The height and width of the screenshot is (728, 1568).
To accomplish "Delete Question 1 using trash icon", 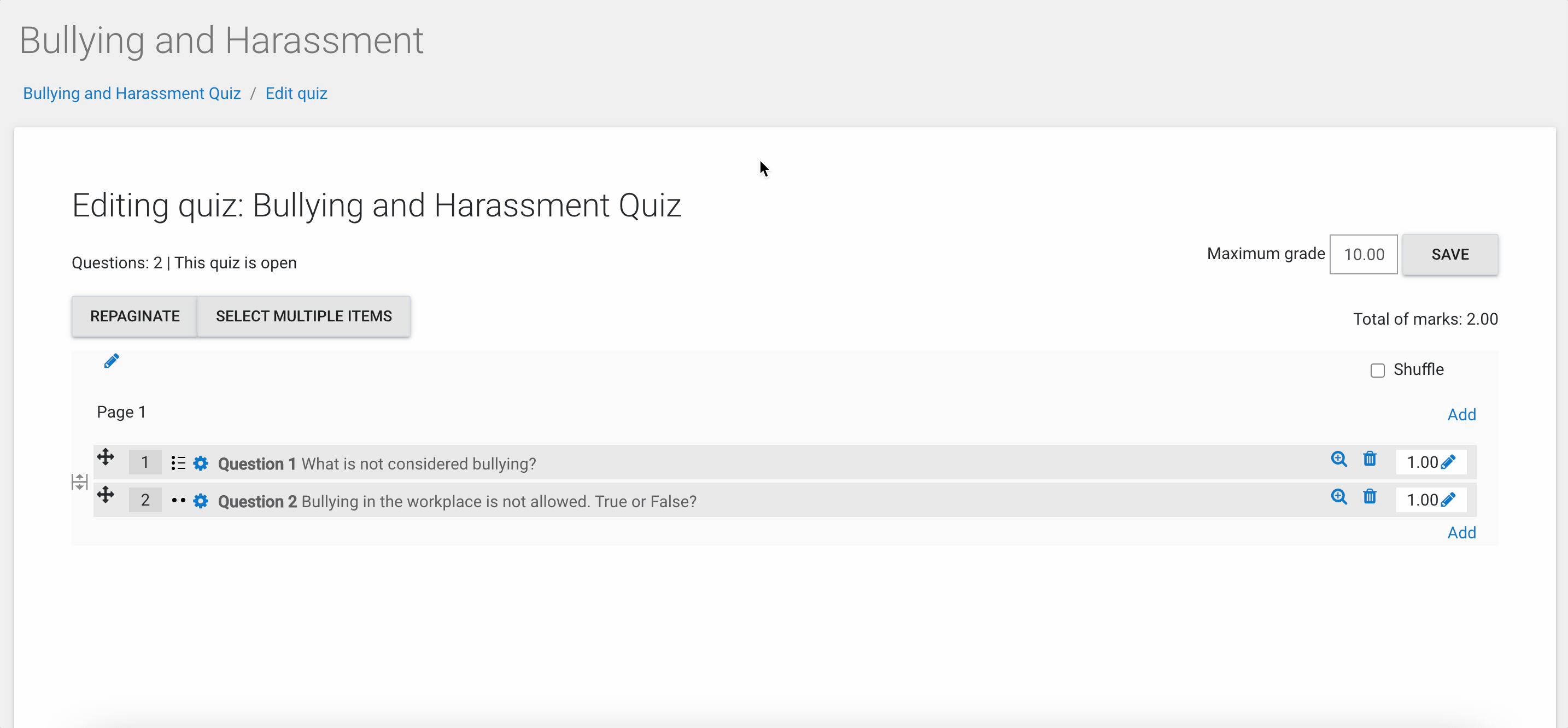I will pyautogui.click(x=1370, y=459).
